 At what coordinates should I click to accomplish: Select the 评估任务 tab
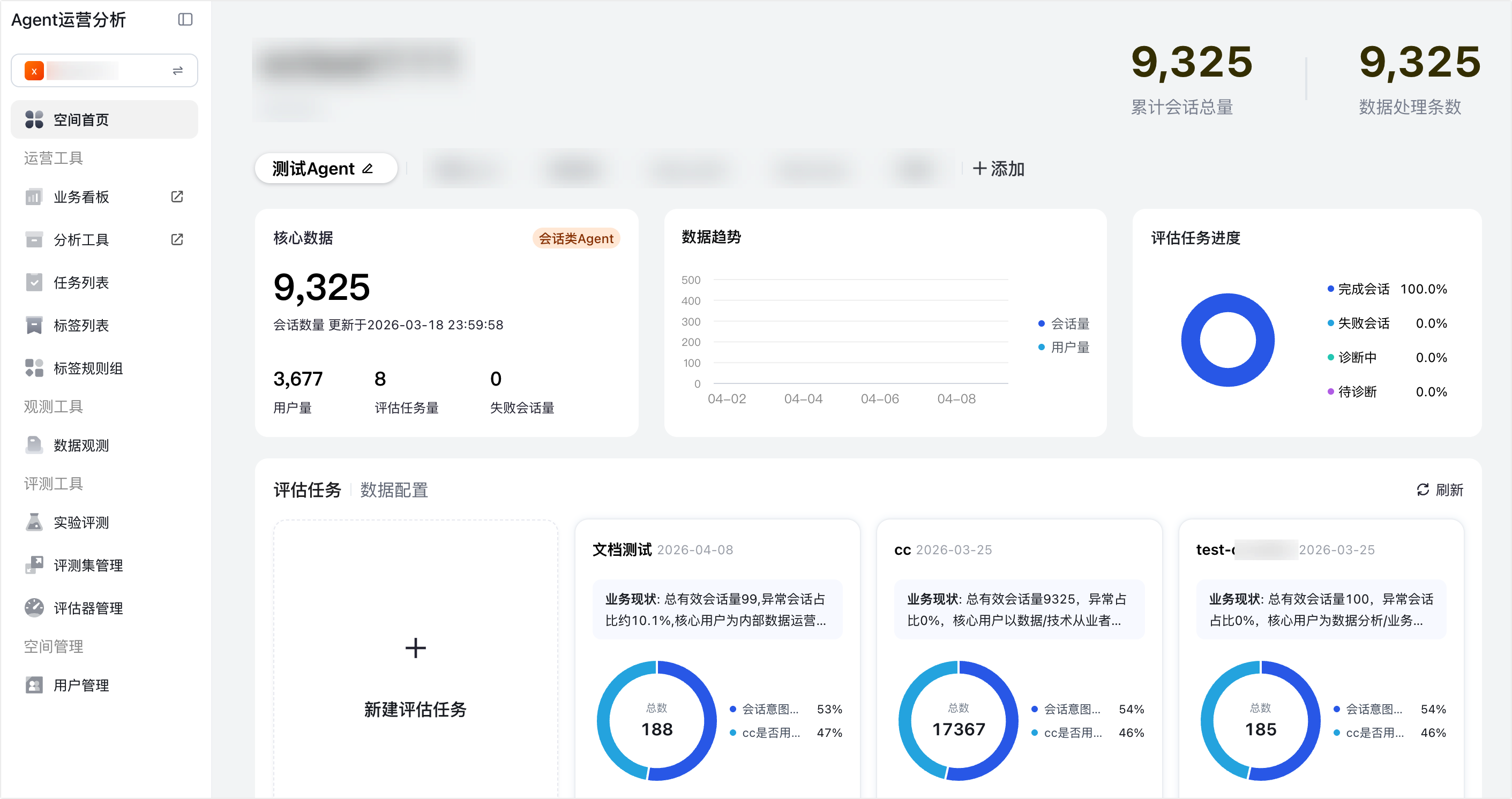pyautogui.click(x=307, y=490)
